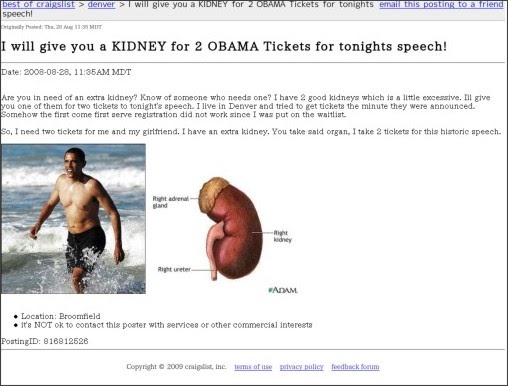Screen dimensions: 508x386
Task: Open the terms of use link
Action: click(253, 367)
